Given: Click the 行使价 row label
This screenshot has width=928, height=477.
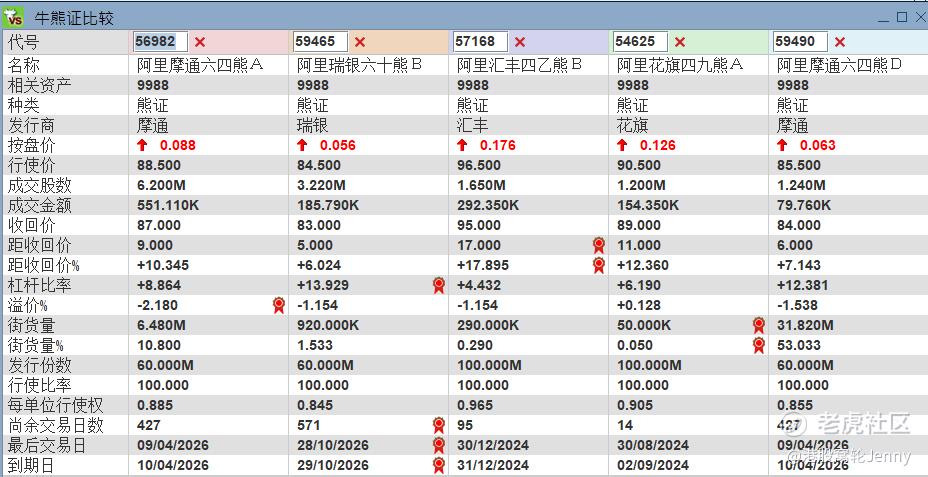Looking at the screenshot, I should tap(31, 165).
